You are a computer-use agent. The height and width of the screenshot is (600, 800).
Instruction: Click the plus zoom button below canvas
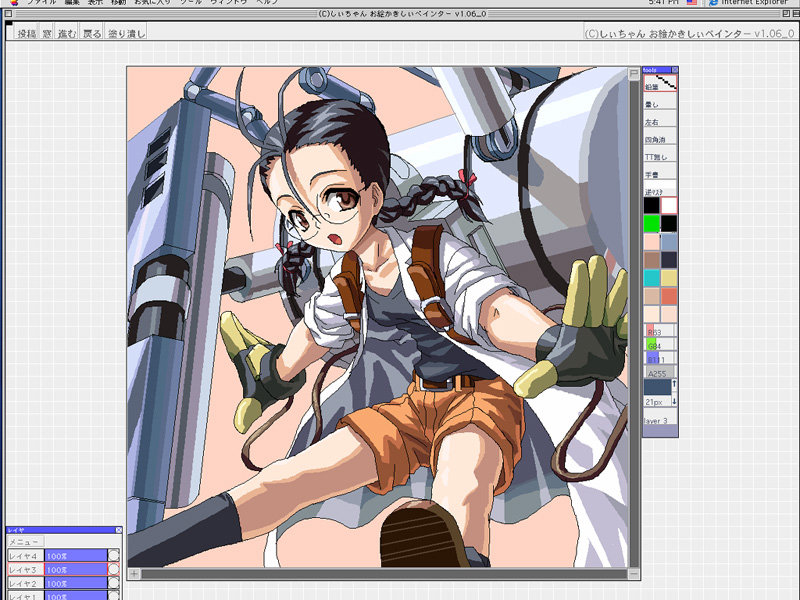134,573
